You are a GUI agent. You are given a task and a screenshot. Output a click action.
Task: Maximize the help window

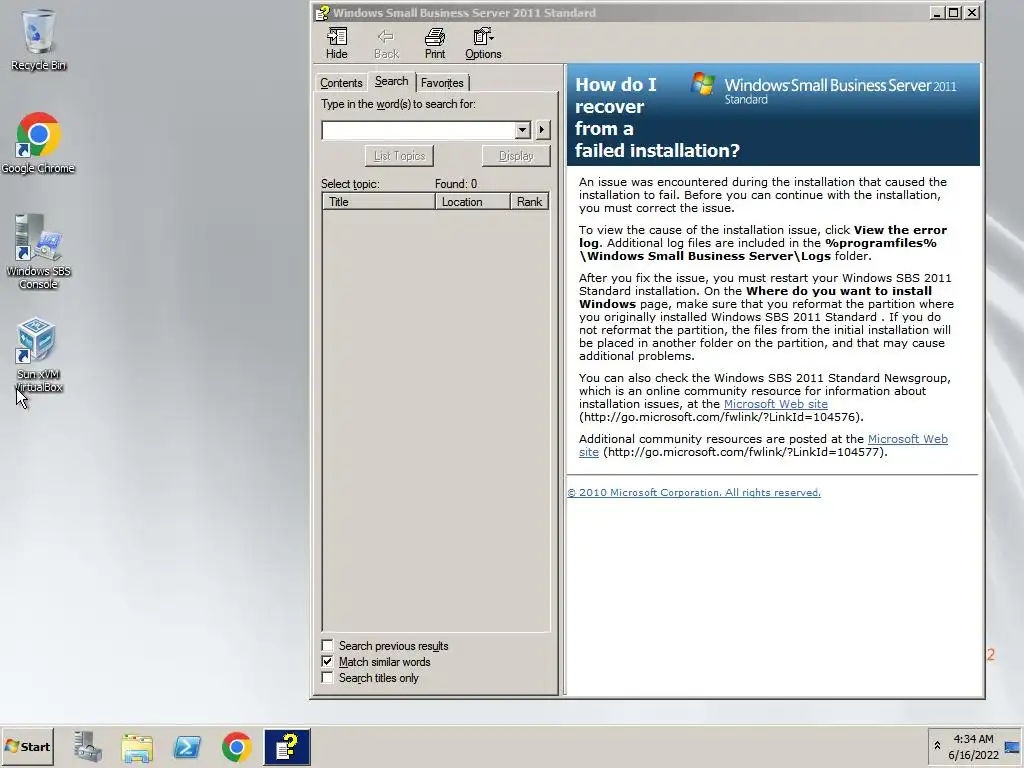tap(953, 12)
